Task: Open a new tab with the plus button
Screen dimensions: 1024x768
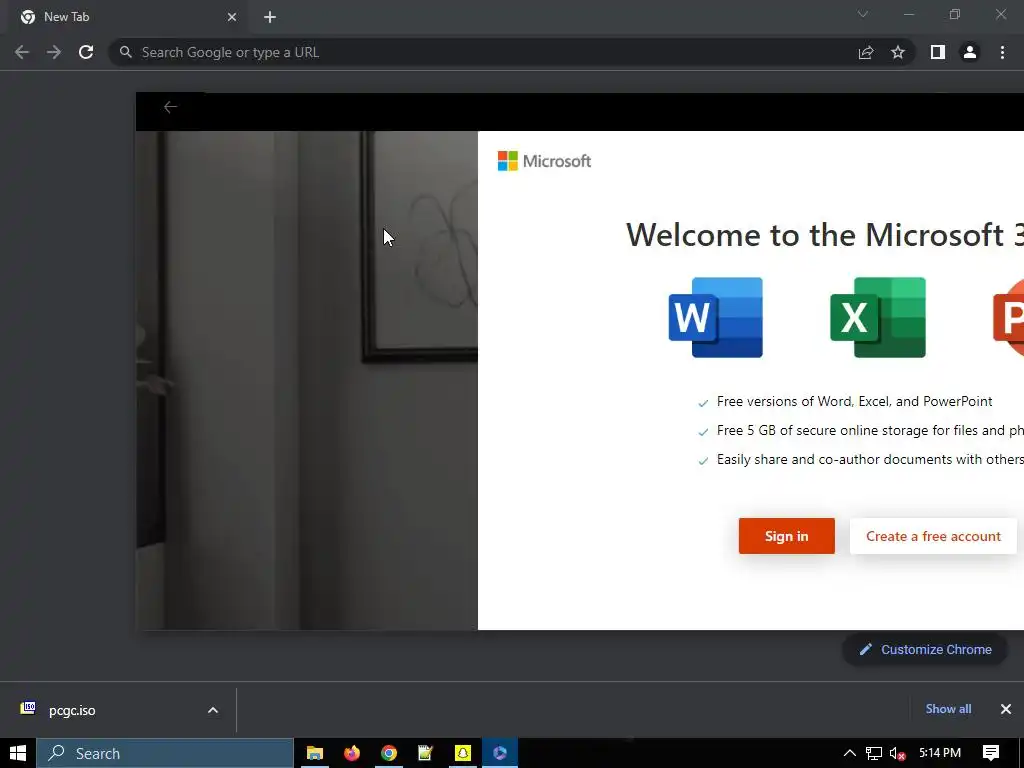Action: point(270,17)
